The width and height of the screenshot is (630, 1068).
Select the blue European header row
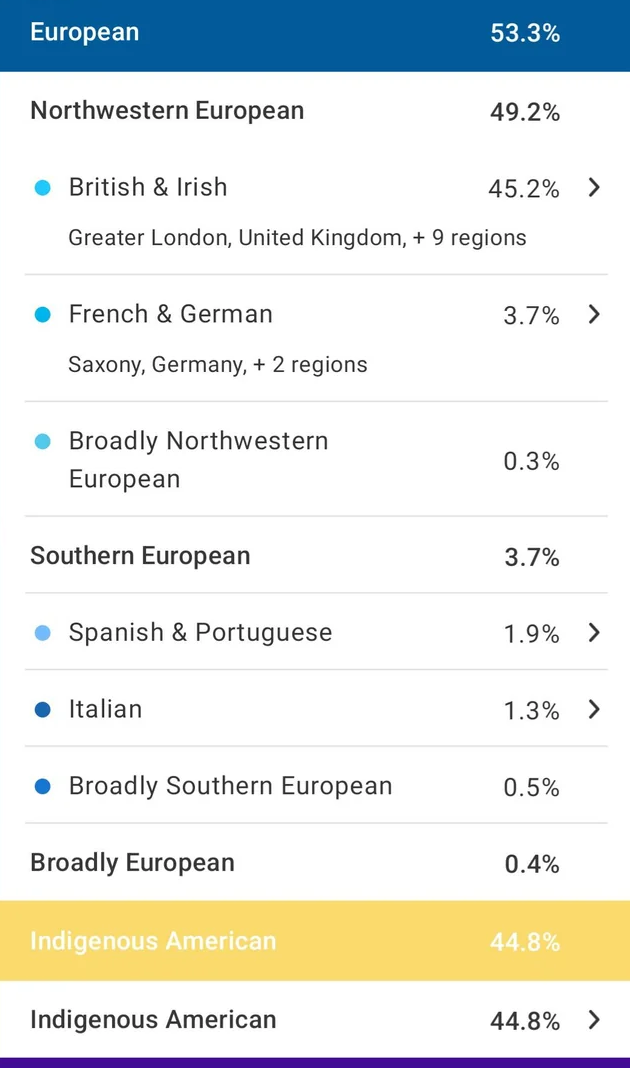tap(315, 35)
